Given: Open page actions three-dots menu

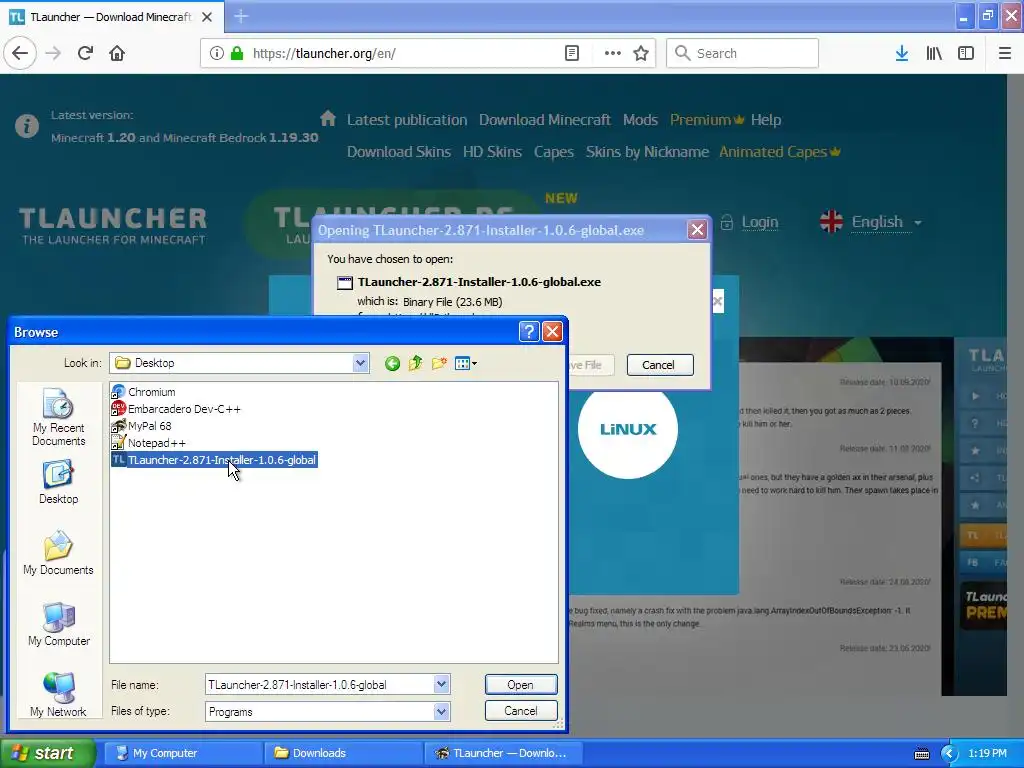Looking at the screenshot, I should pos(613,53).
